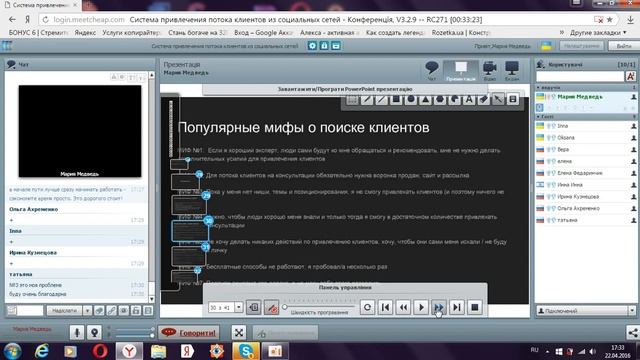The image size is (640, 360).
Task: Select the triangle shape tool
Action: (425, 99)
